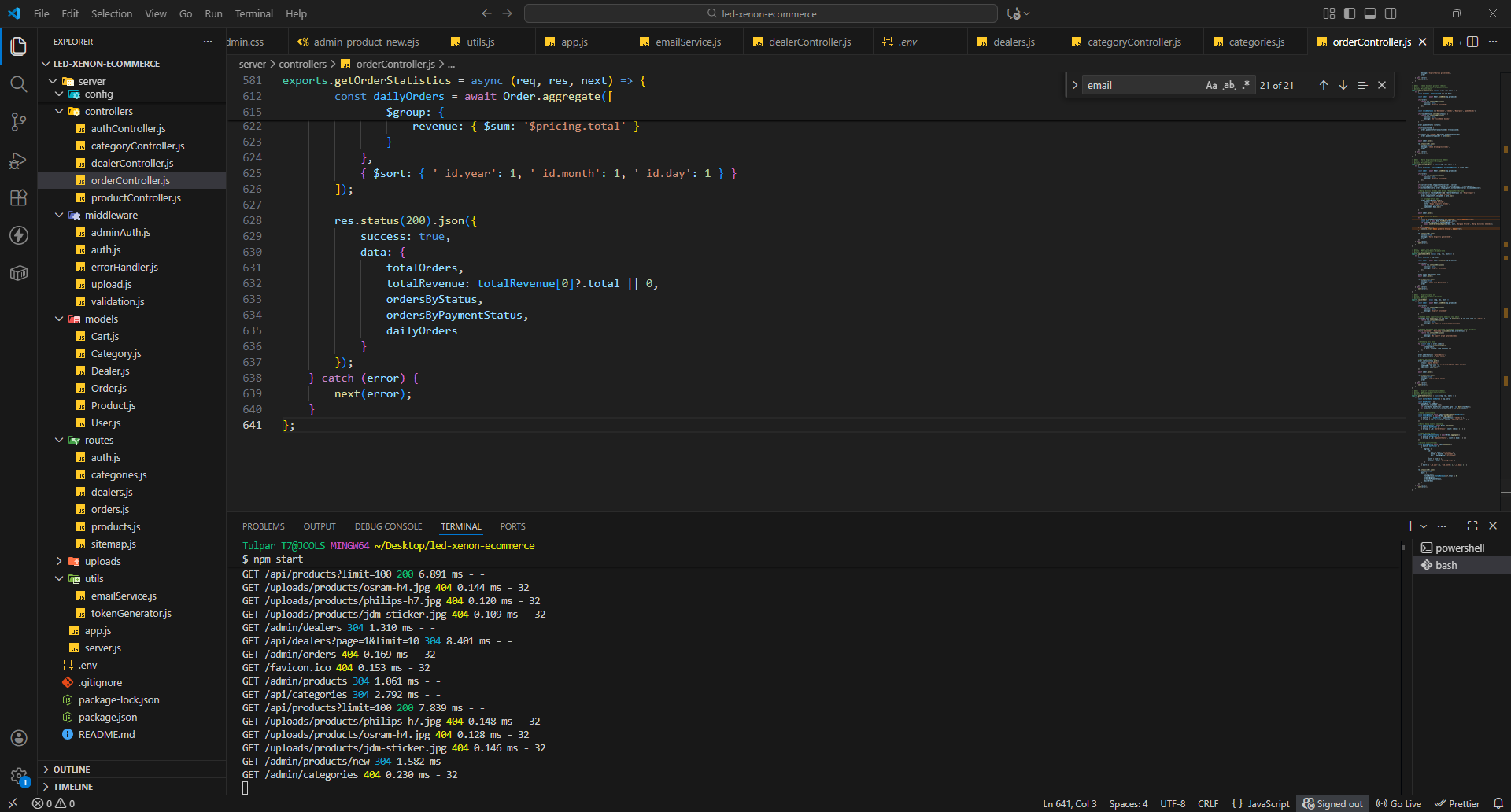Open Explorer views and more actions ellipsis

pos(208,42)
